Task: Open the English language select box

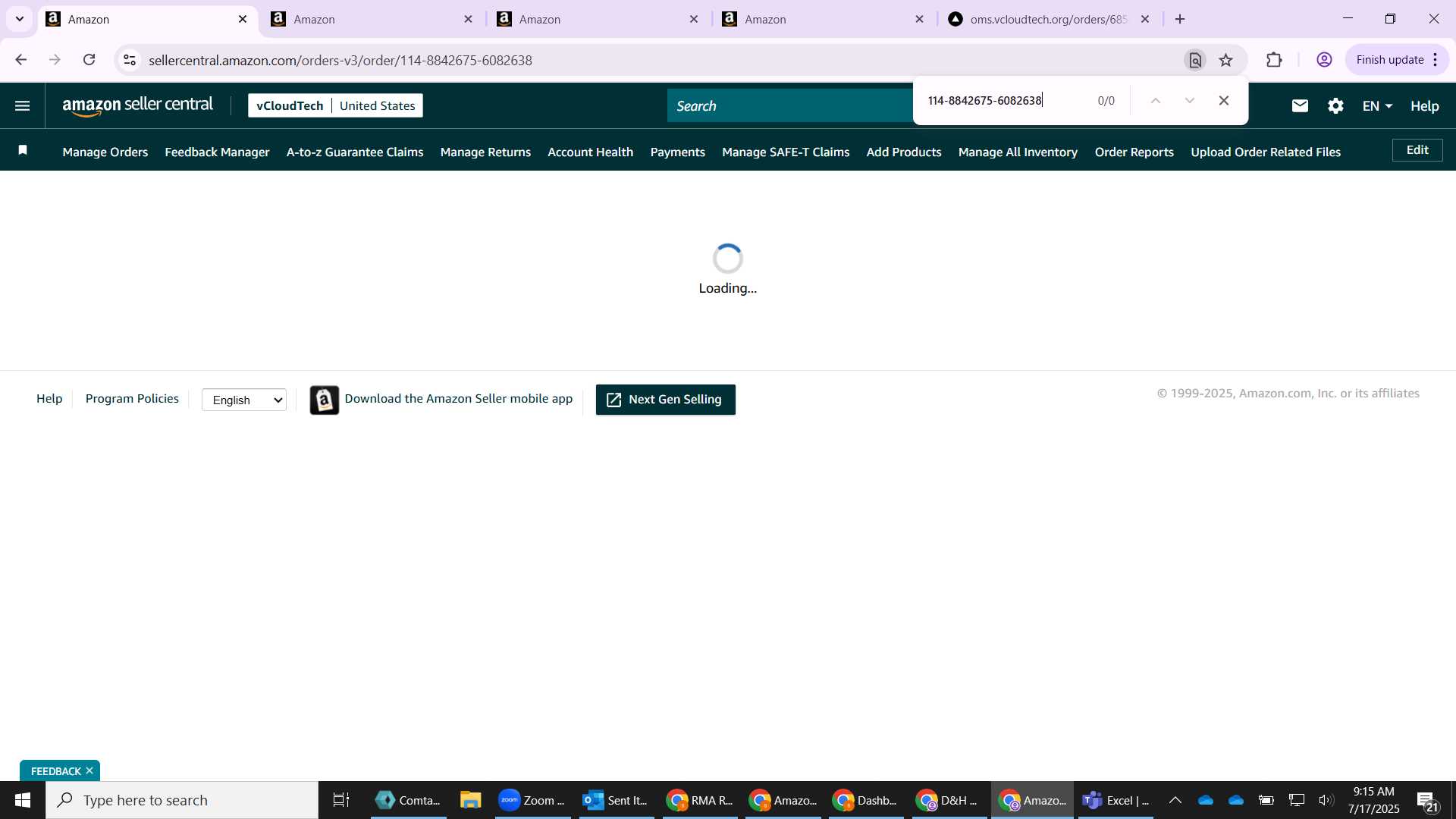Action: [x=244, y=400]
